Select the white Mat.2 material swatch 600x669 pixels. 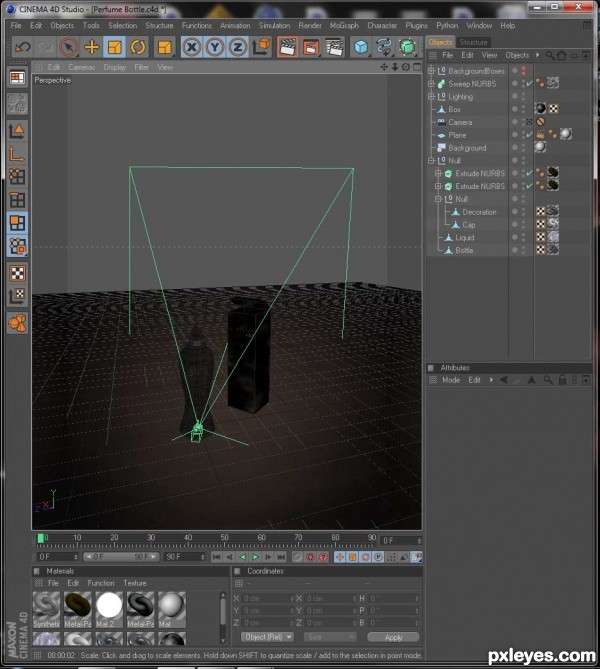tap(109, 609)
